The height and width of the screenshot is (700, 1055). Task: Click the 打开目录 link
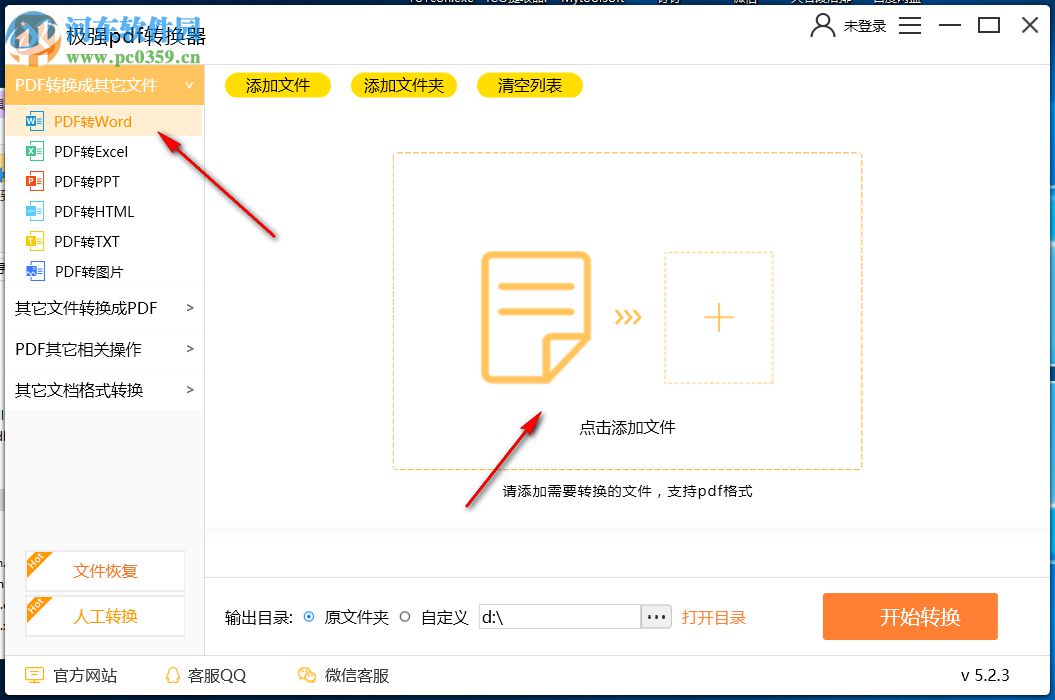tap(714, 617)
